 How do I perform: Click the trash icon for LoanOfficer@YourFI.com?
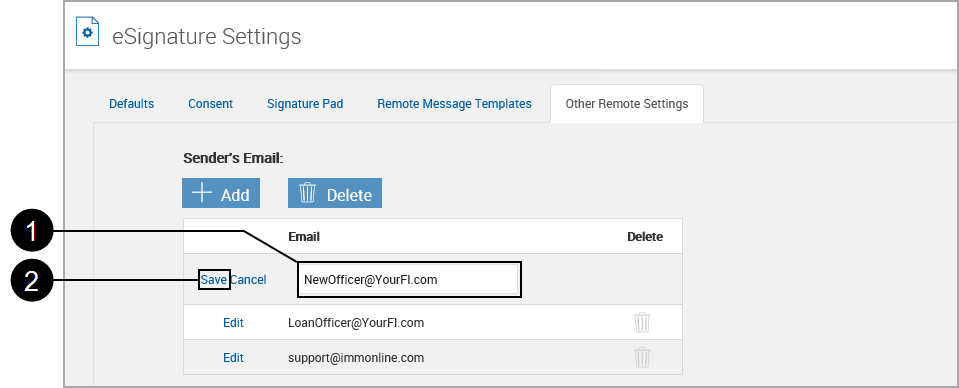642,322
